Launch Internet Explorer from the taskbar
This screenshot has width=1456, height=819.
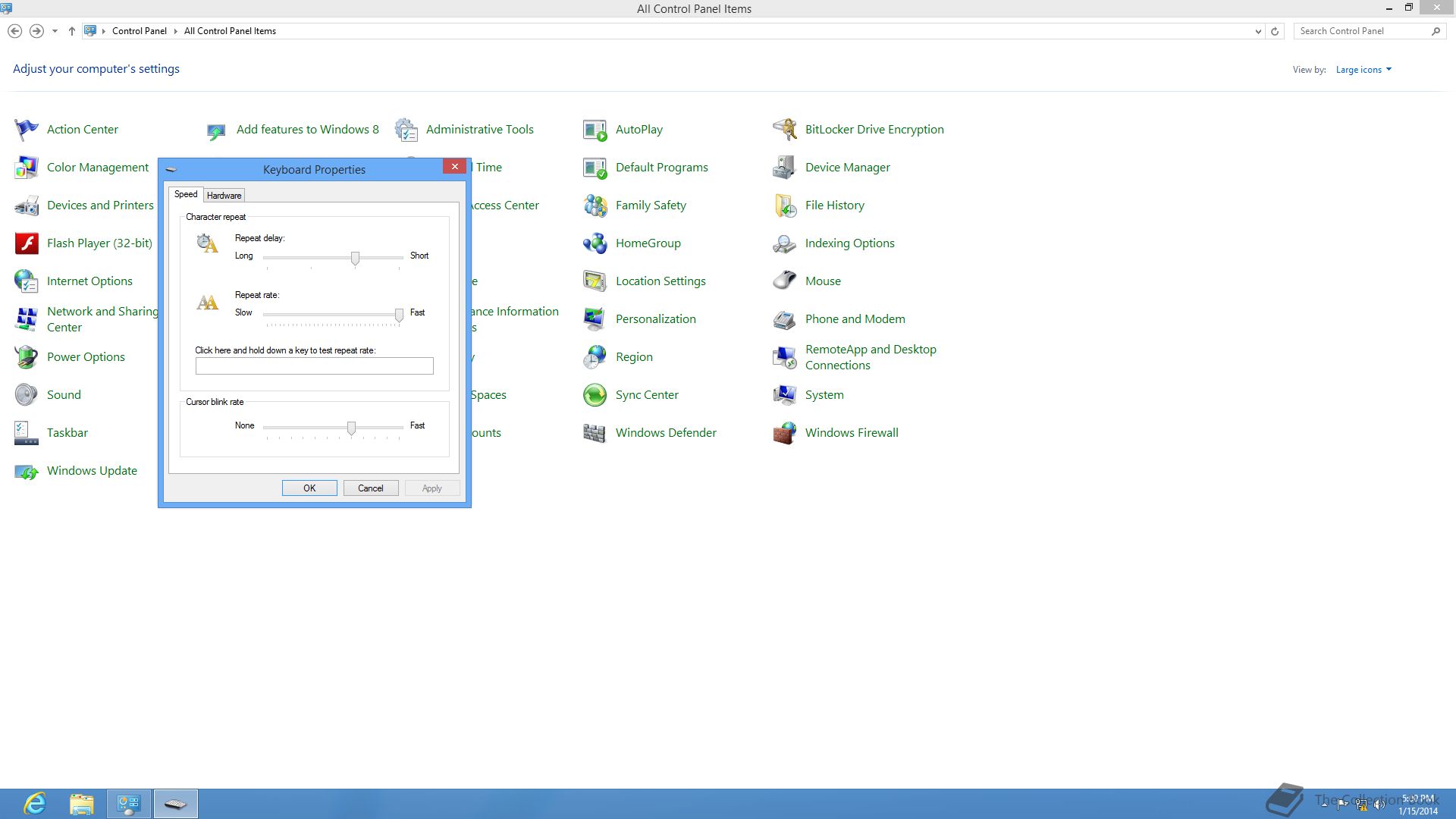point(35,804)
